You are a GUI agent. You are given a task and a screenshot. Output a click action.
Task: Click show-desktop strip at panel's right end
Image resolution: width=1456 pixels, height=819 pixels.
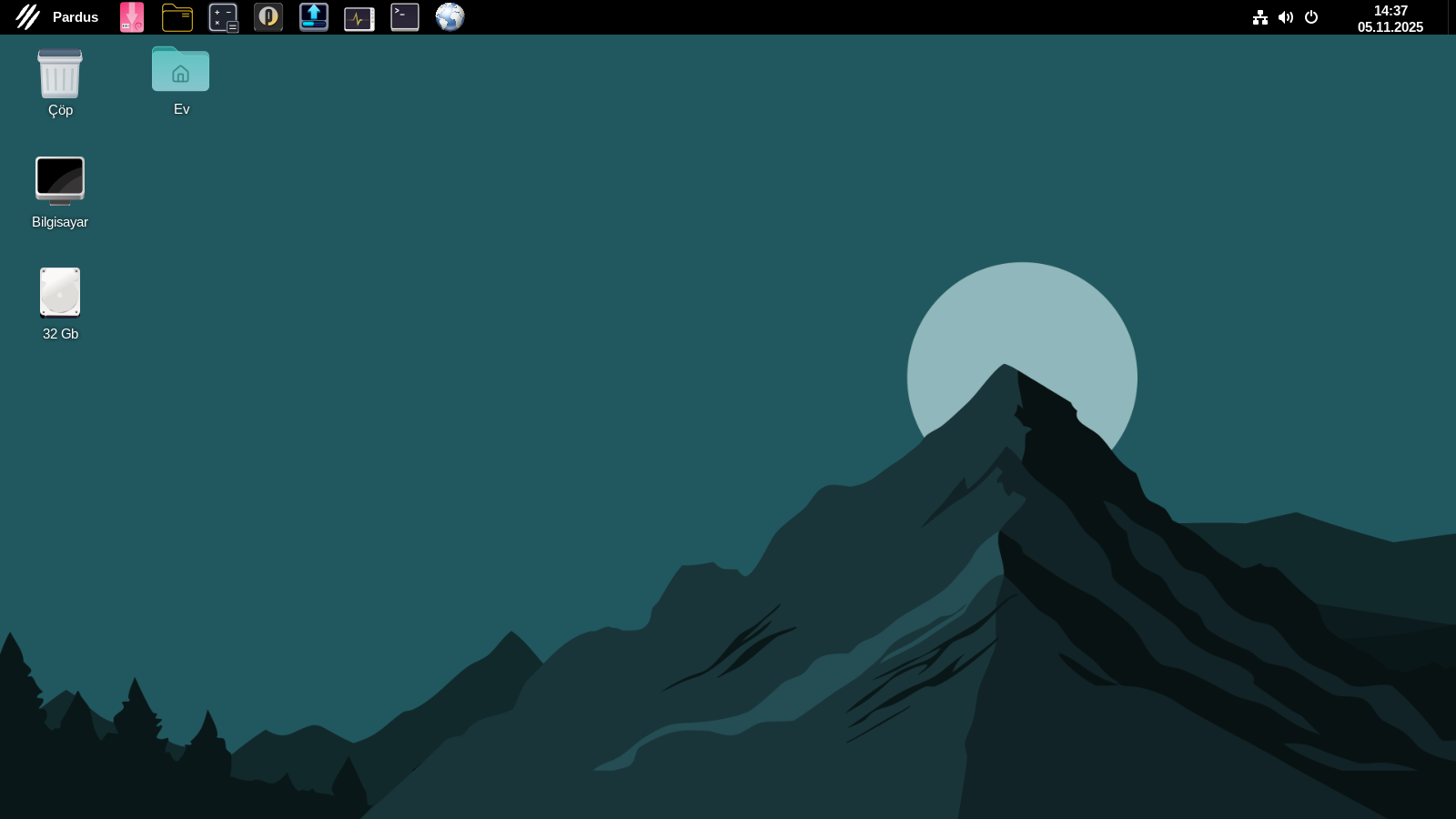click(1451, 17)
